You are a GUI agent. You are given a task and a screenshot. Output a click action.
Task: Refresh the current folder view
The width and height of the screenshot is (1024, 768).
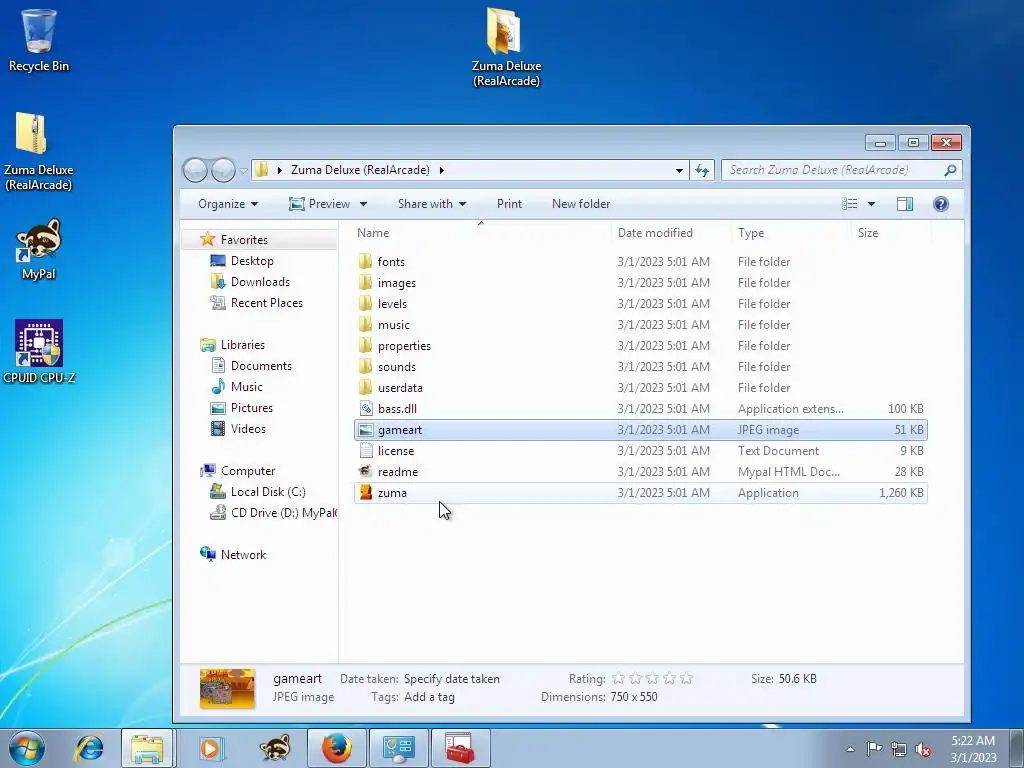coord(701,170)
